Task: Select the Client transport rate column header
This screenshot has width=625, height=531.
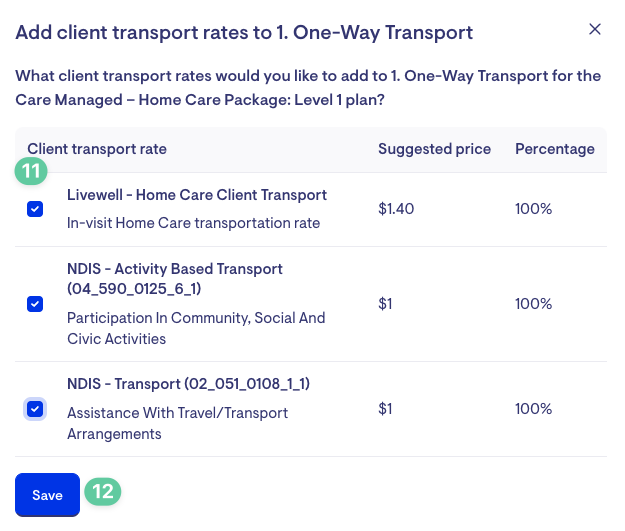Action: click(97, 149)
